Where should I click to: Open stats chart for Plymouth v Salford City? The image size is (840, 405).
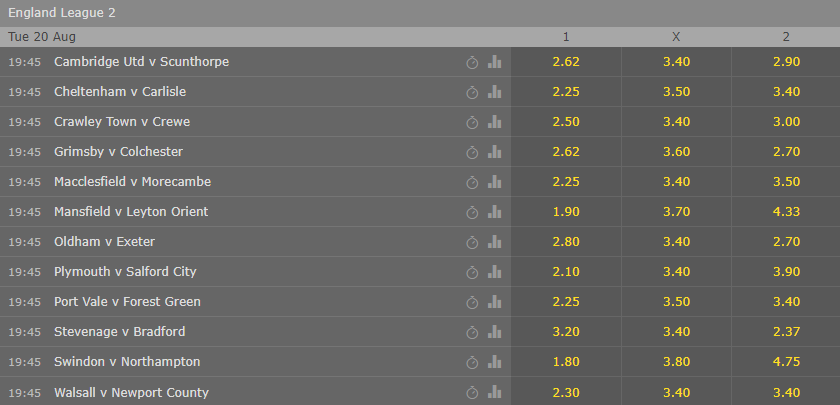point(494,272)
